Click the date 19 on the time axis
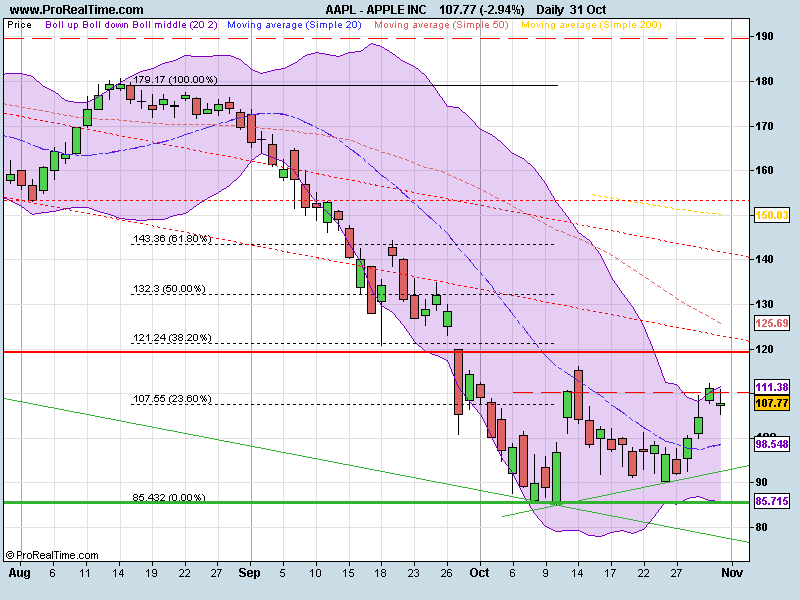The image size is (800, 600). pos(151,573)
